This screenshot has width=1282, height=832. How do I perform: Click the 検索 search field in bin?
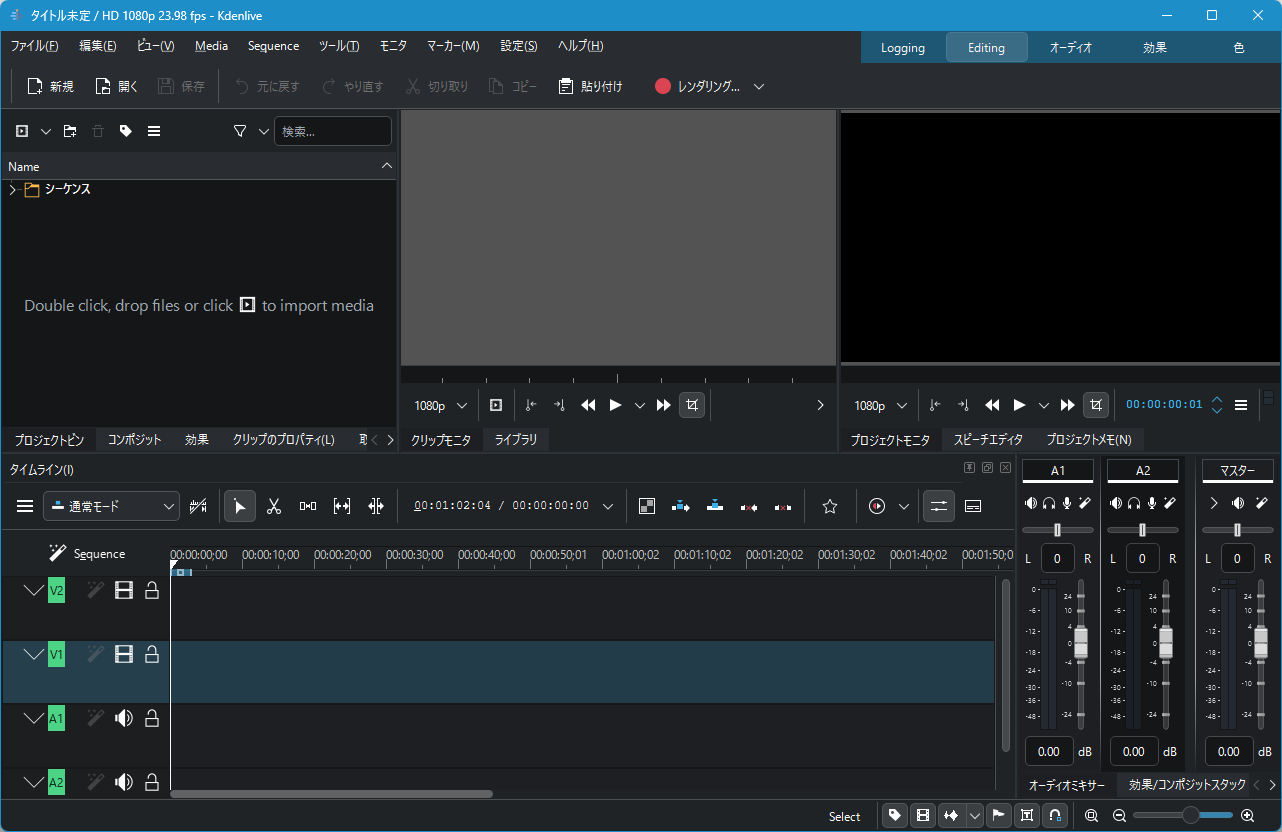(x=333, y=131)
